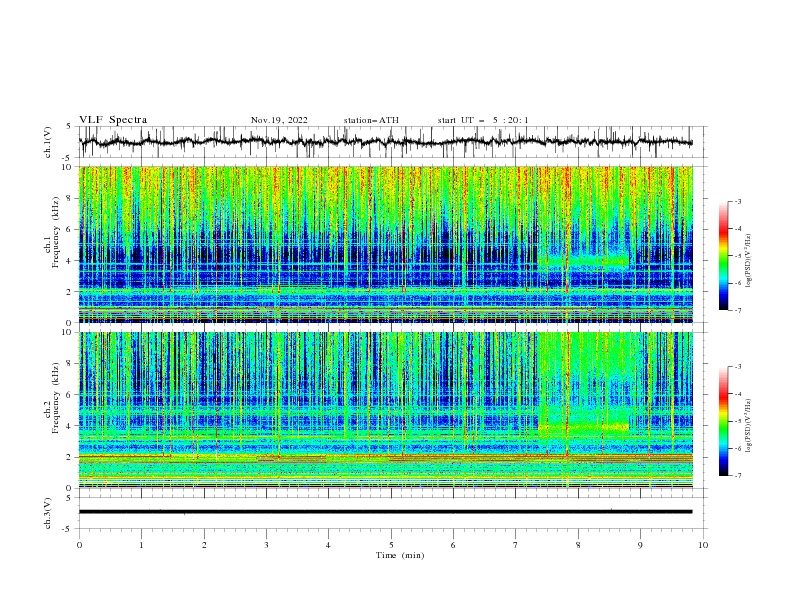Select the "Nov.19, 2022" date text
792x612 pixels.
click(279, 120)
